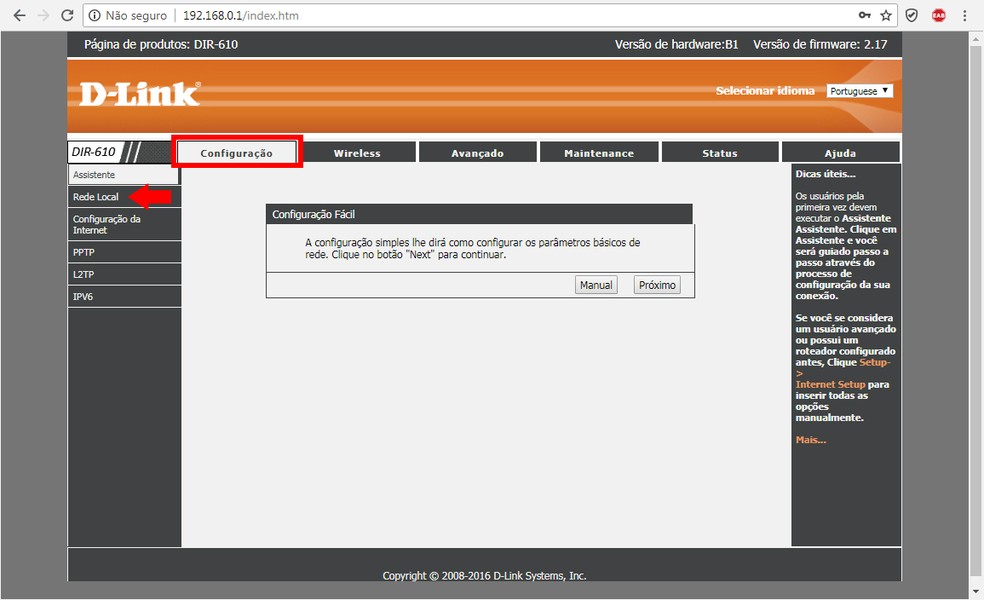Select the Status tab
The image size is (984, 600).
(719, 152)
